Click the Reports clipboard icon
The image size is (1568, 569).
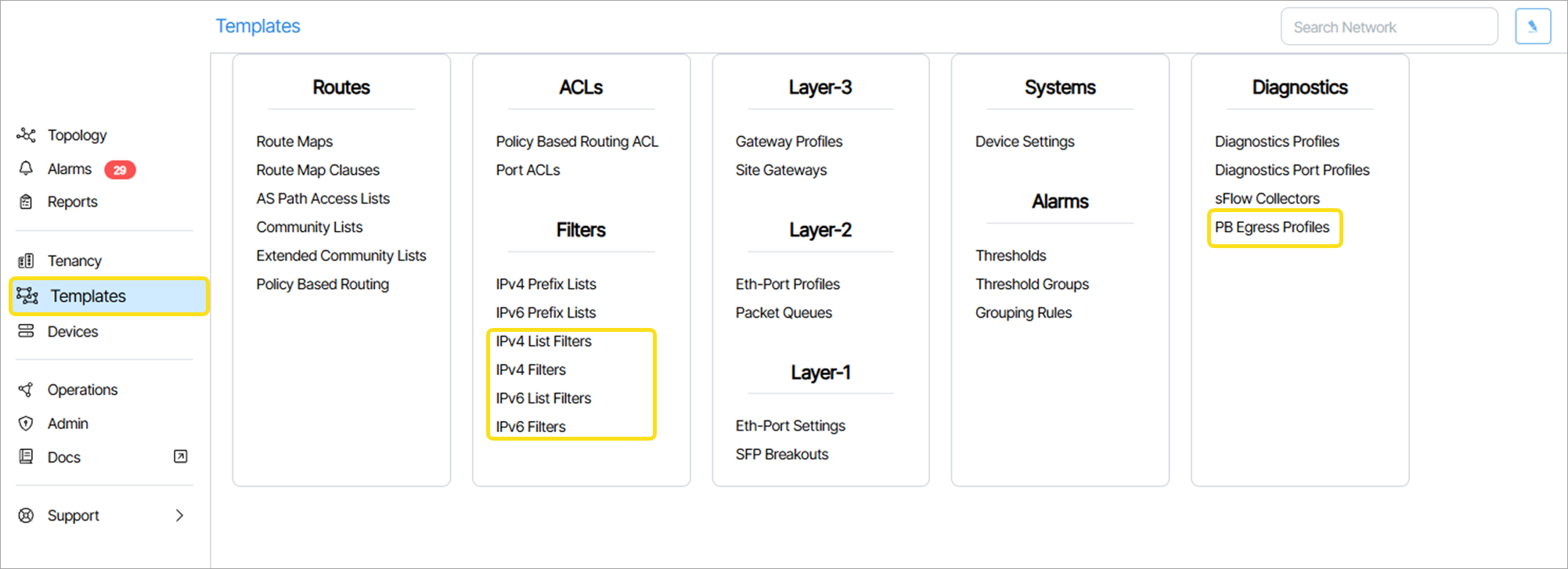pos(26,202)
